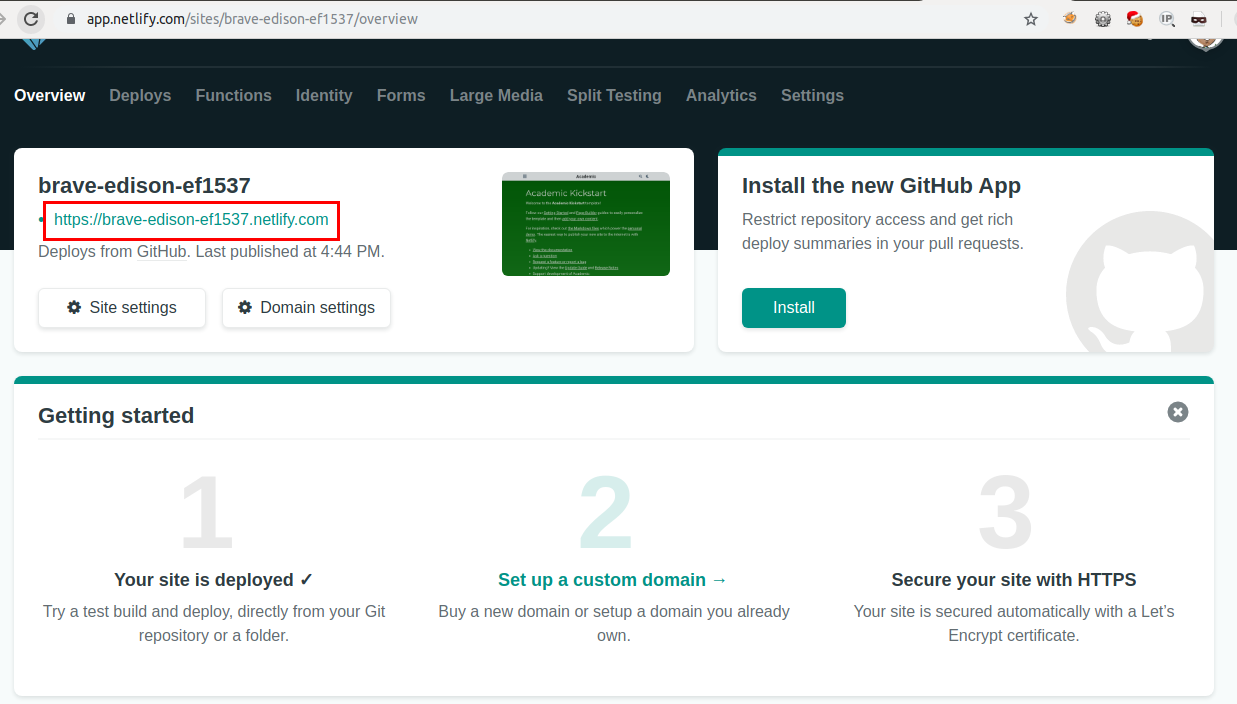Open the Deploys tab

point(140,96)
